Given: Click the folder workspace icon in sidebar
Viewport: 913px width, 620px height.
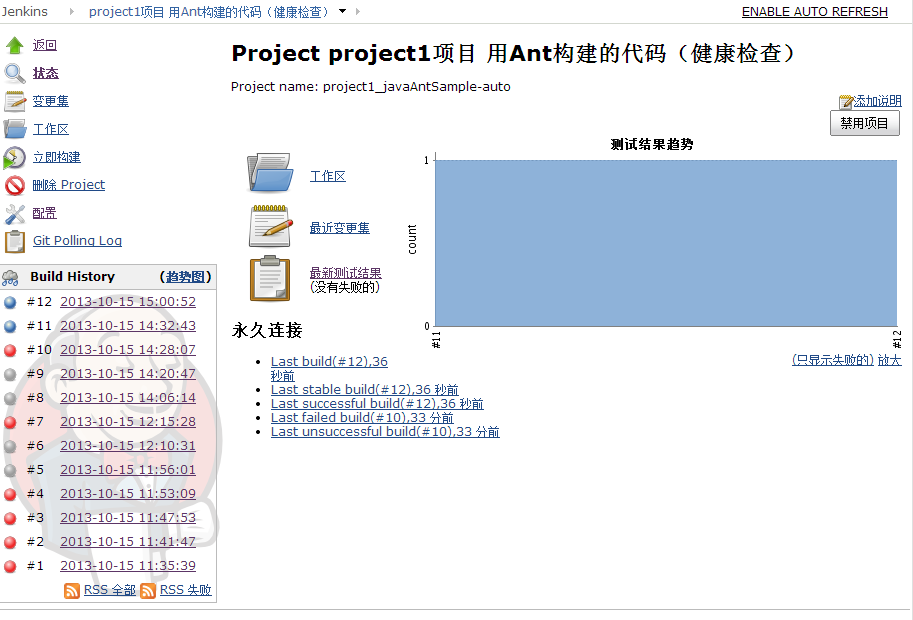Looking at the screenshot, I should [x=15, y=129].
